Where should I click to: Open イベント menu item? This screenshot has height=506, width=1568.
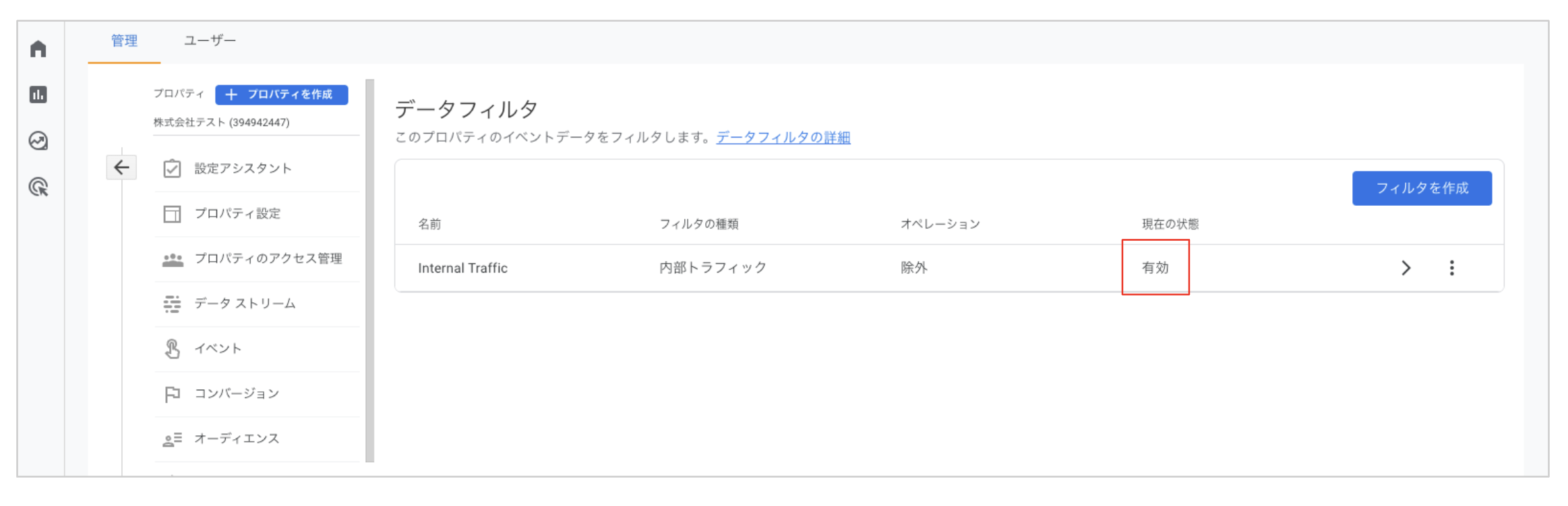(257, 349)
